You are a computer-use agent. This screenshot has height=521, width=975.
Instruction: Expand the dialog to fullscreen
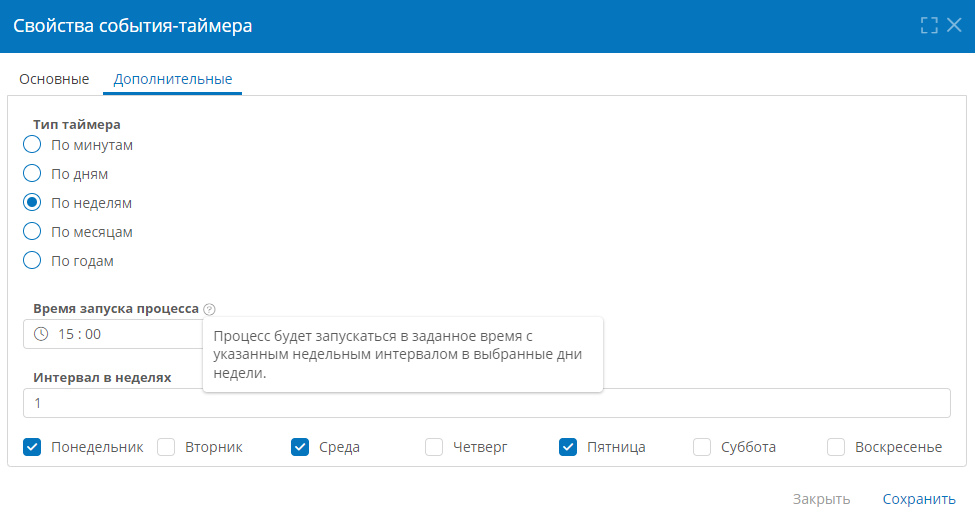pos(929,25)
